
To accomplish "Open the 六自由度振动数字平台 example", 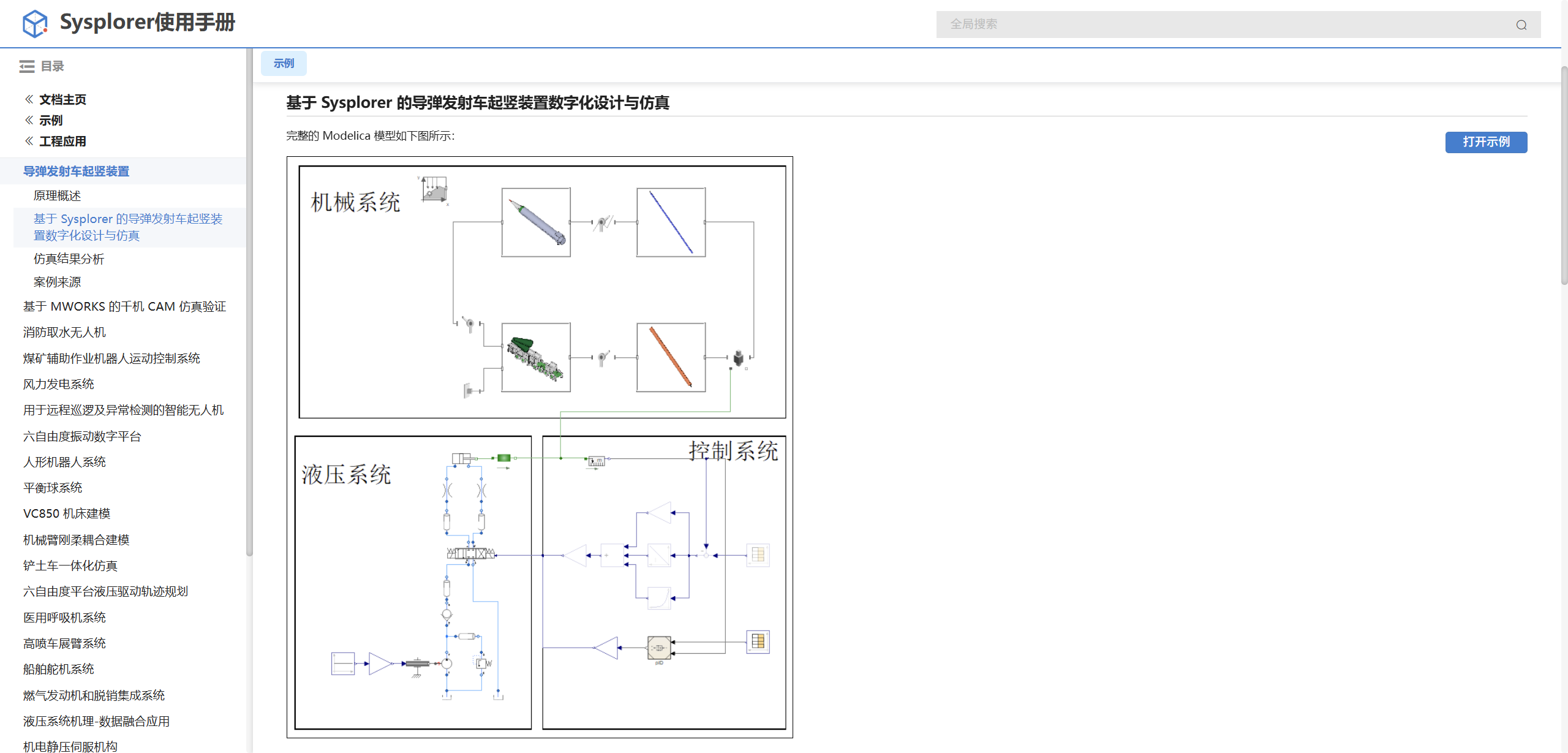I will point(83,436).
